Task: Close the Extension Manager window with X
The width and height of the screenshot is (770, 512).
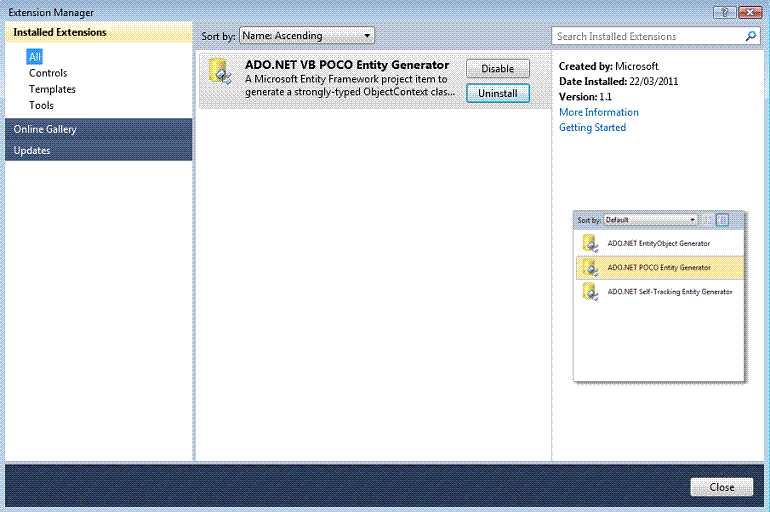Action: pos(750,12)
